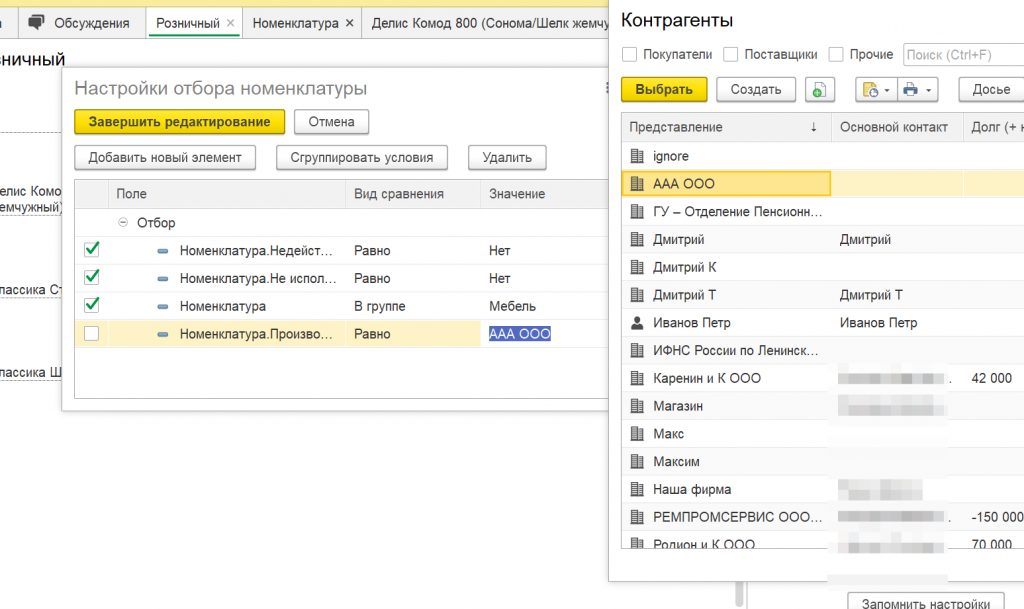Check the Номенклатура.Произво… filter row checkbox
The image size is (1024, 609).
click(x=92, y=334)
